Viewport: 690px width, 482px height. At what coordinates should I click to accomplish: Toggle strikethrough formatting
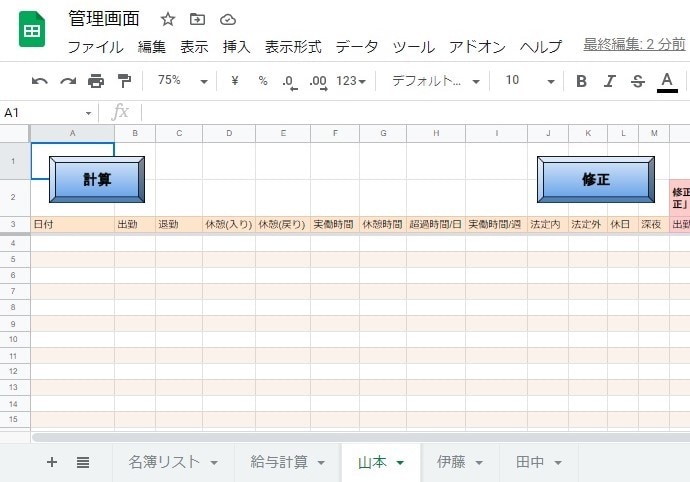click(638, 81)
